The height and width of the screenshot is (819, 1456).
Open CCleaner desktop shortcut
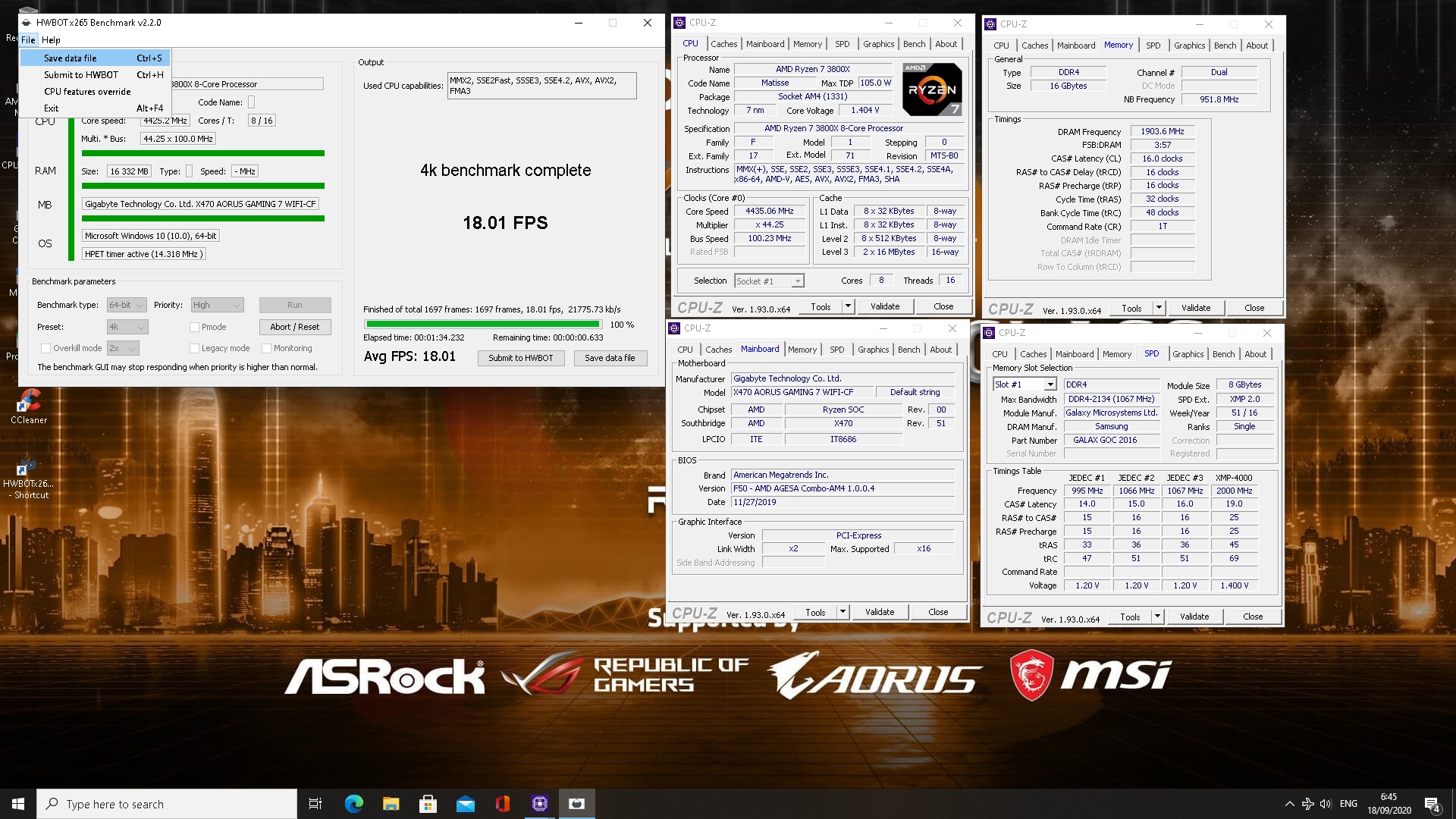pos(29,406)
